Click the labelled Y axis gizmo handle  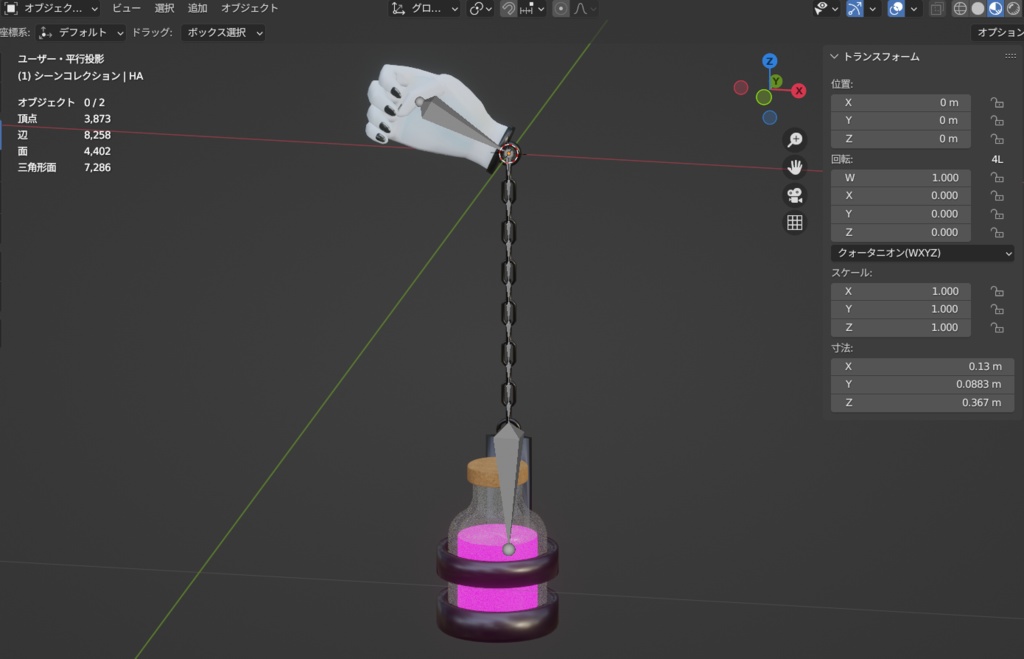pos(776,81)
